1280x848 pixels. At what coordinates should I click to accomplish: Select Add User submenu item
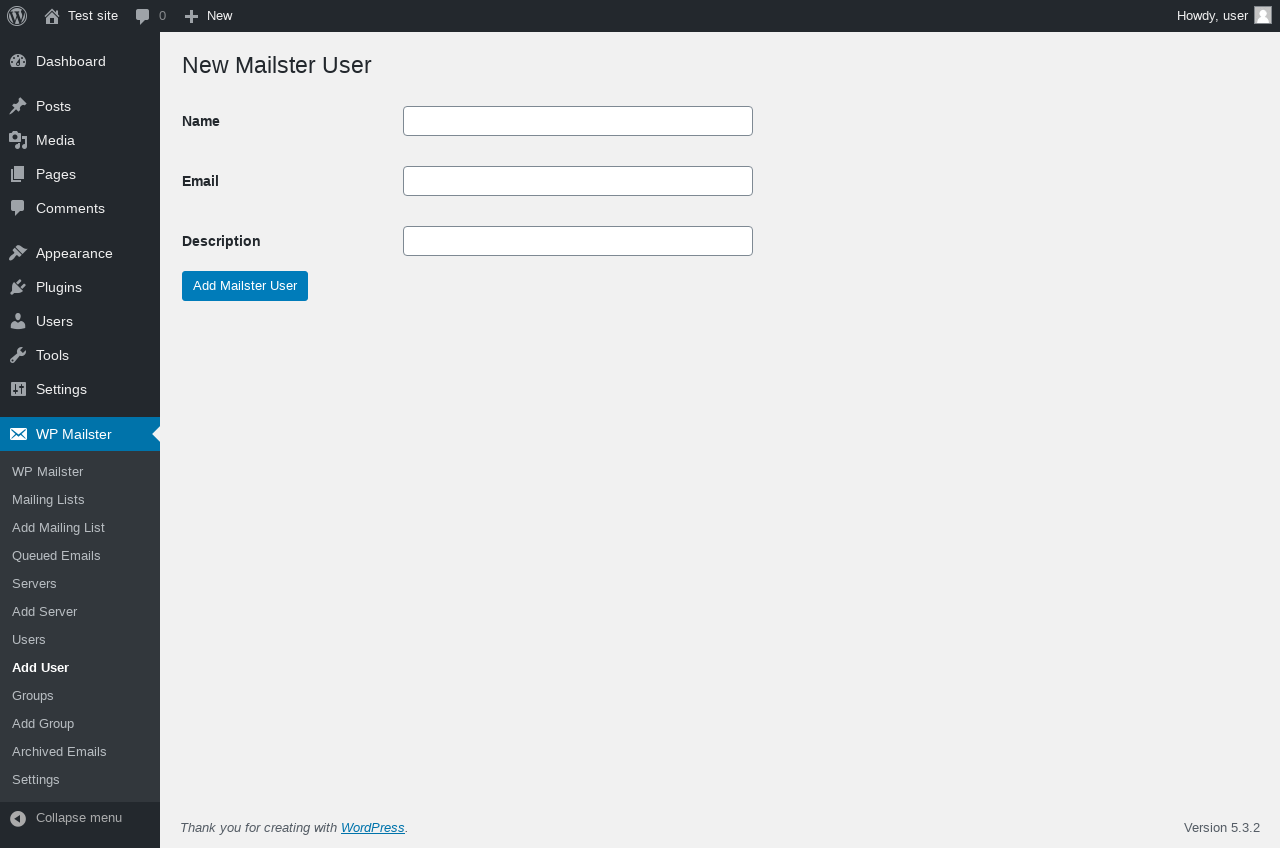point(40,667)
